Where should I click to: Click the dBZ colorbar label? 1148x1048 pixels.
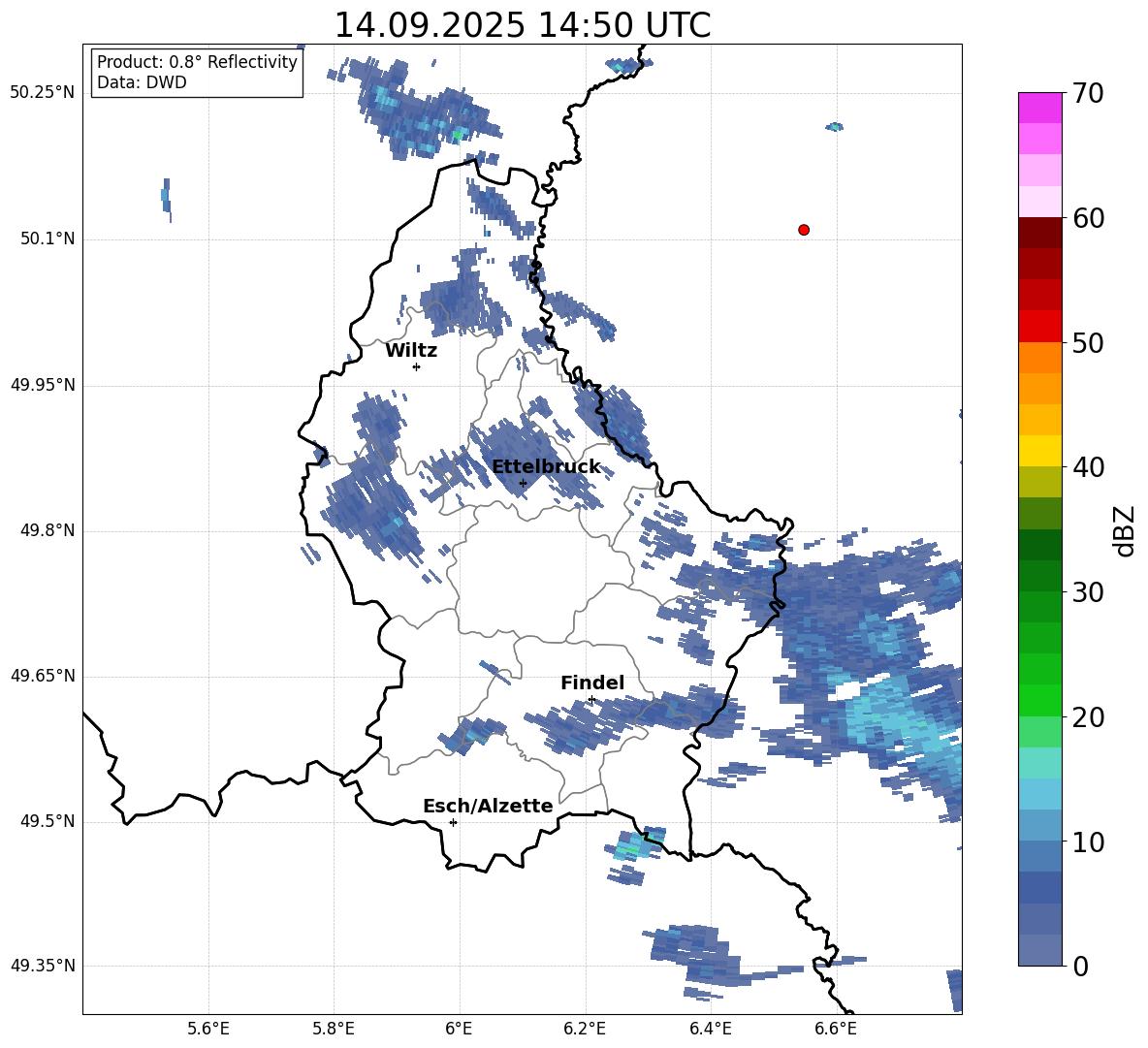pos(1125,530)
